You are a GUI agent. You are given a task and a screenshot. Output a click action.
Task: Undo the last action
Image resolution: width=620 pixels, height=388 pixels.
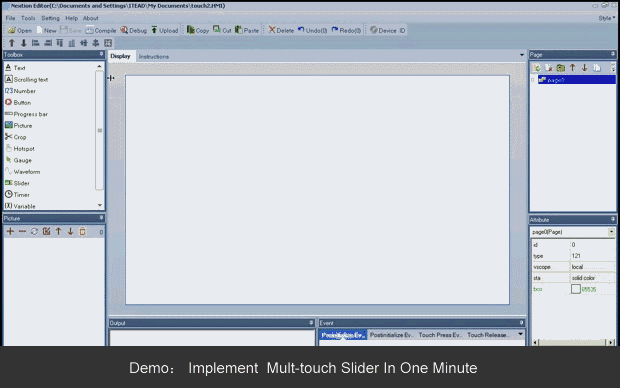(312, 30)
